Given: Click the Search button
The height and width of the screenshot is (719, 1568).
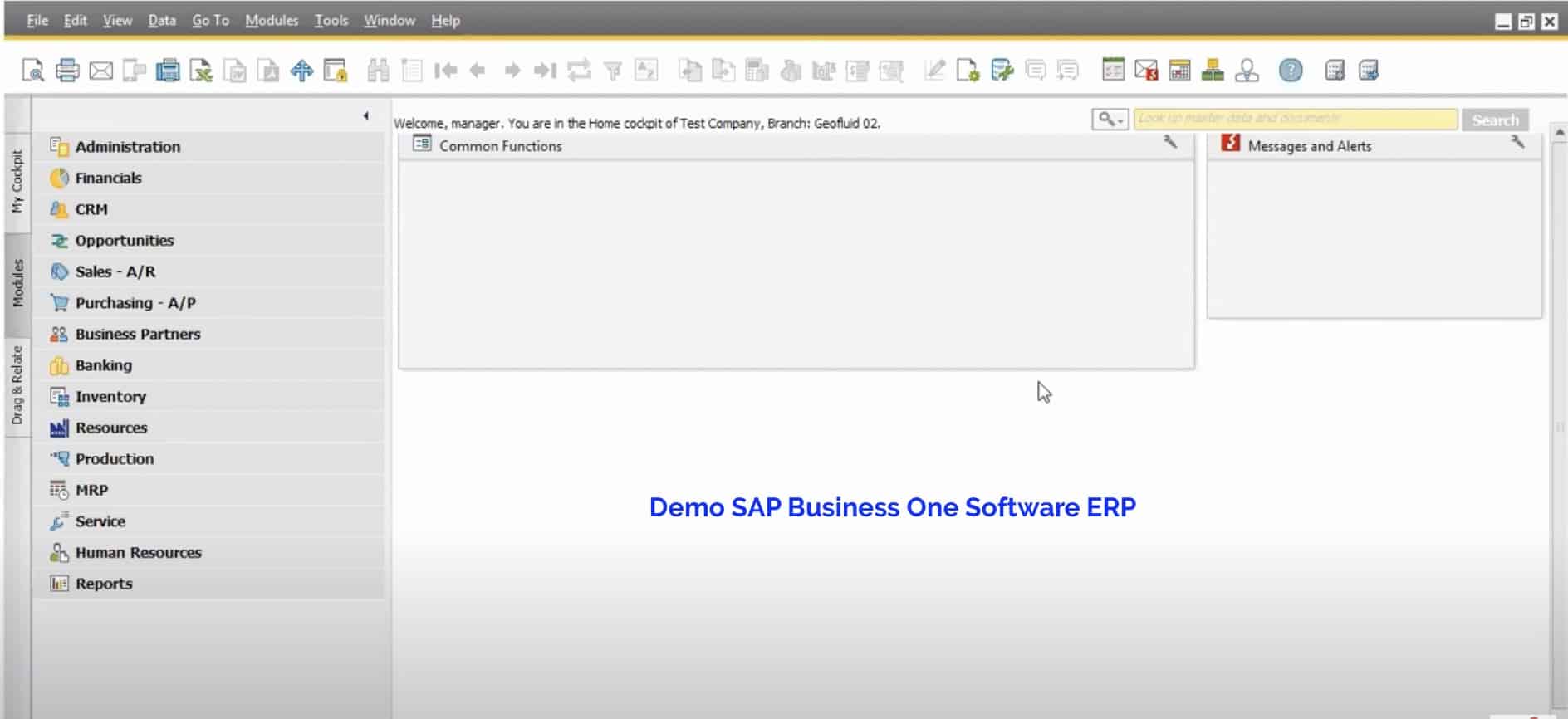Looking at the screenshot, I should pyautogui.click(x=1495, y=120).
